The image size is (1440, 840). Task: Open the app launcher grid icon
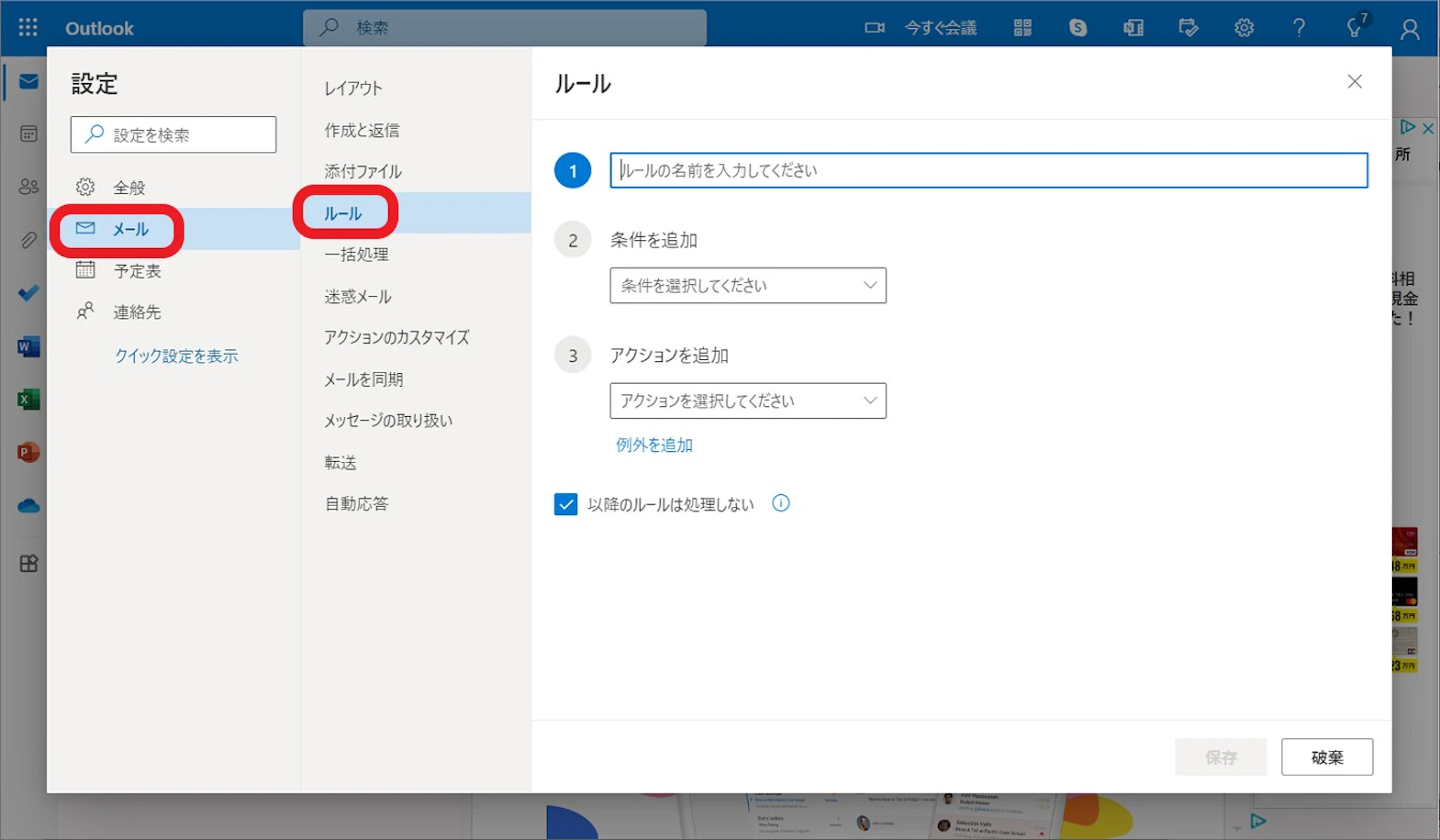pos(28,27)
